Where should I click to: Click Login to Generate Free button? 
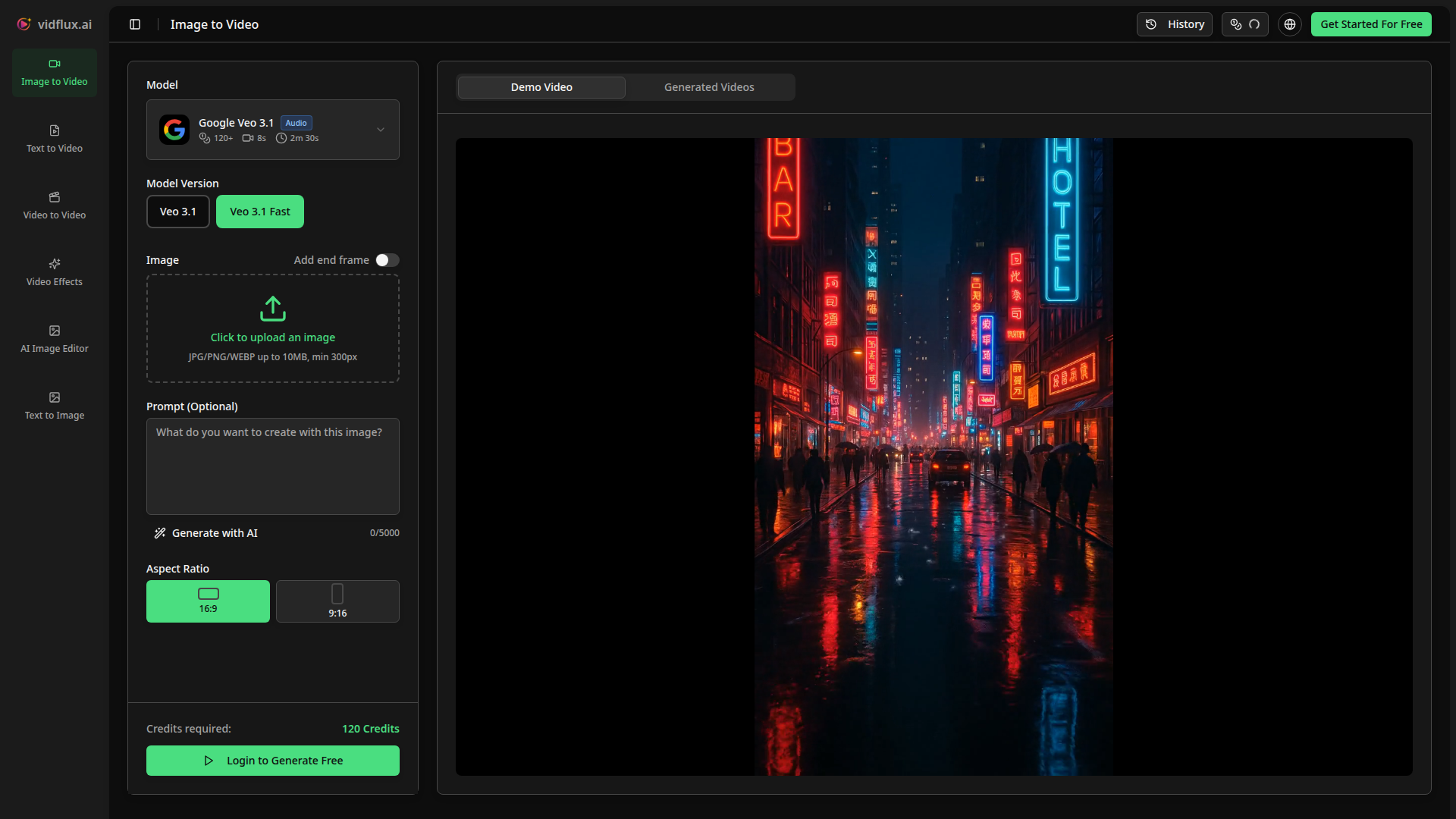(x=272, y=761)
